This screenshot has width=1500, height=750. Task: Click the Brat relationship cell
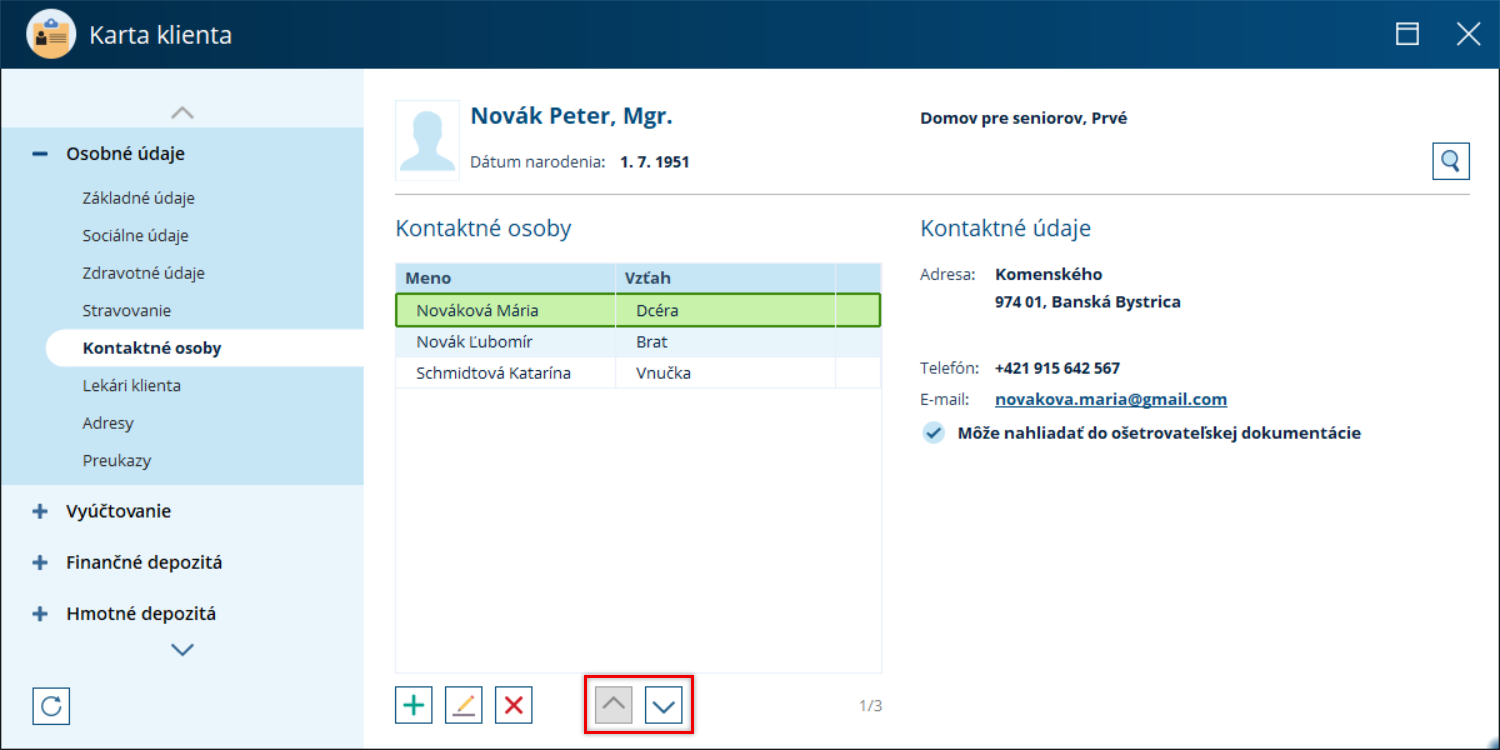point(725,342)
